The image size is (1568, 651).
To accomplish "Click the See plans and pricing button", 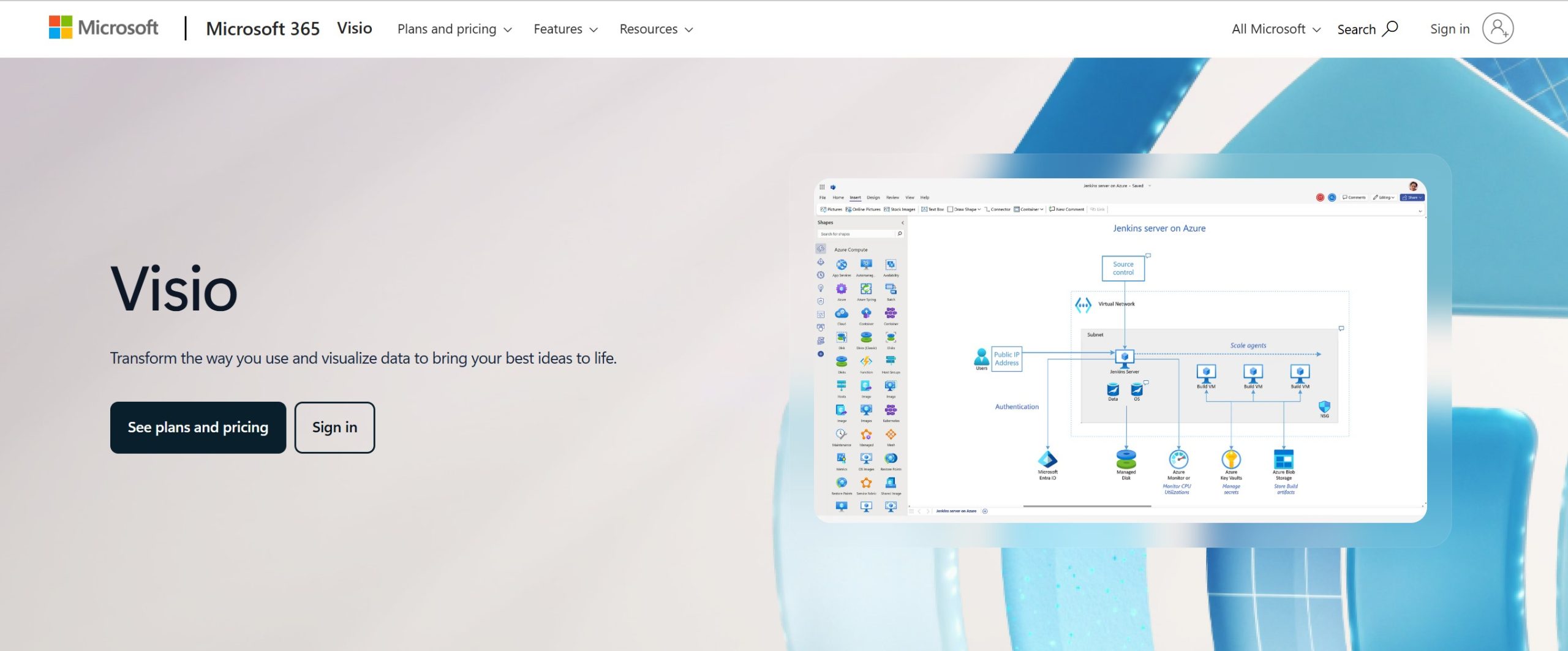I will click(x=198, y=427).
